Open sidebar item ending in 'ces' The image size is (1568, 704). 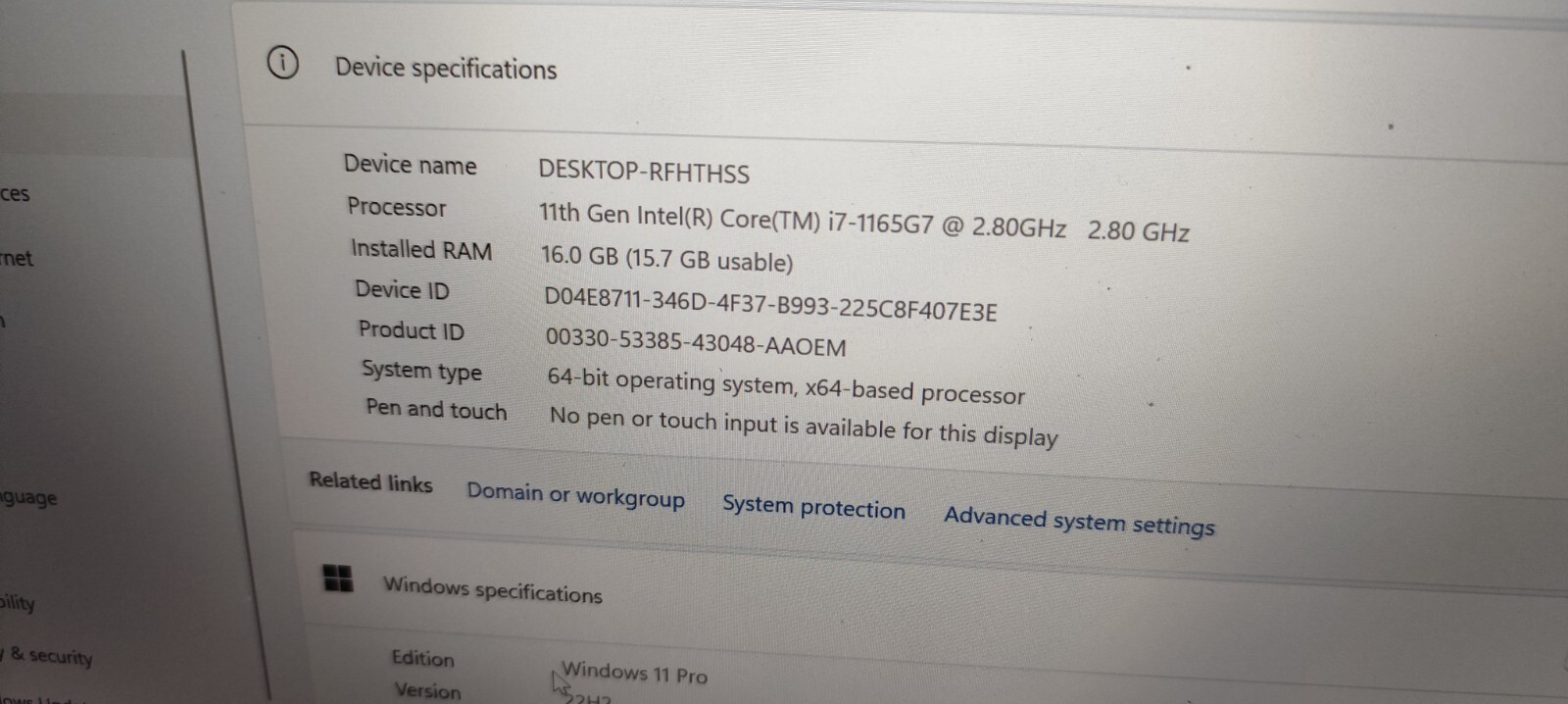pos(15,194)
